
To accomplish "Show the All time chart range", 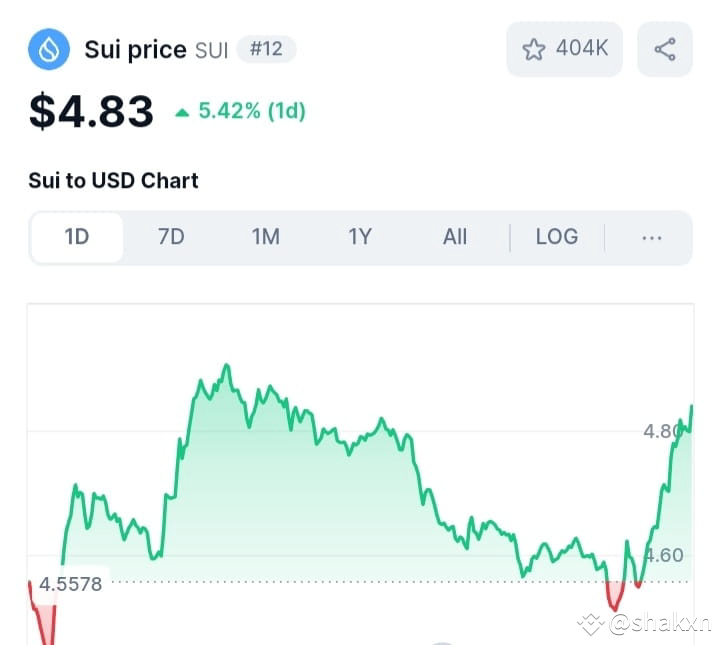I will click(455, 237).
